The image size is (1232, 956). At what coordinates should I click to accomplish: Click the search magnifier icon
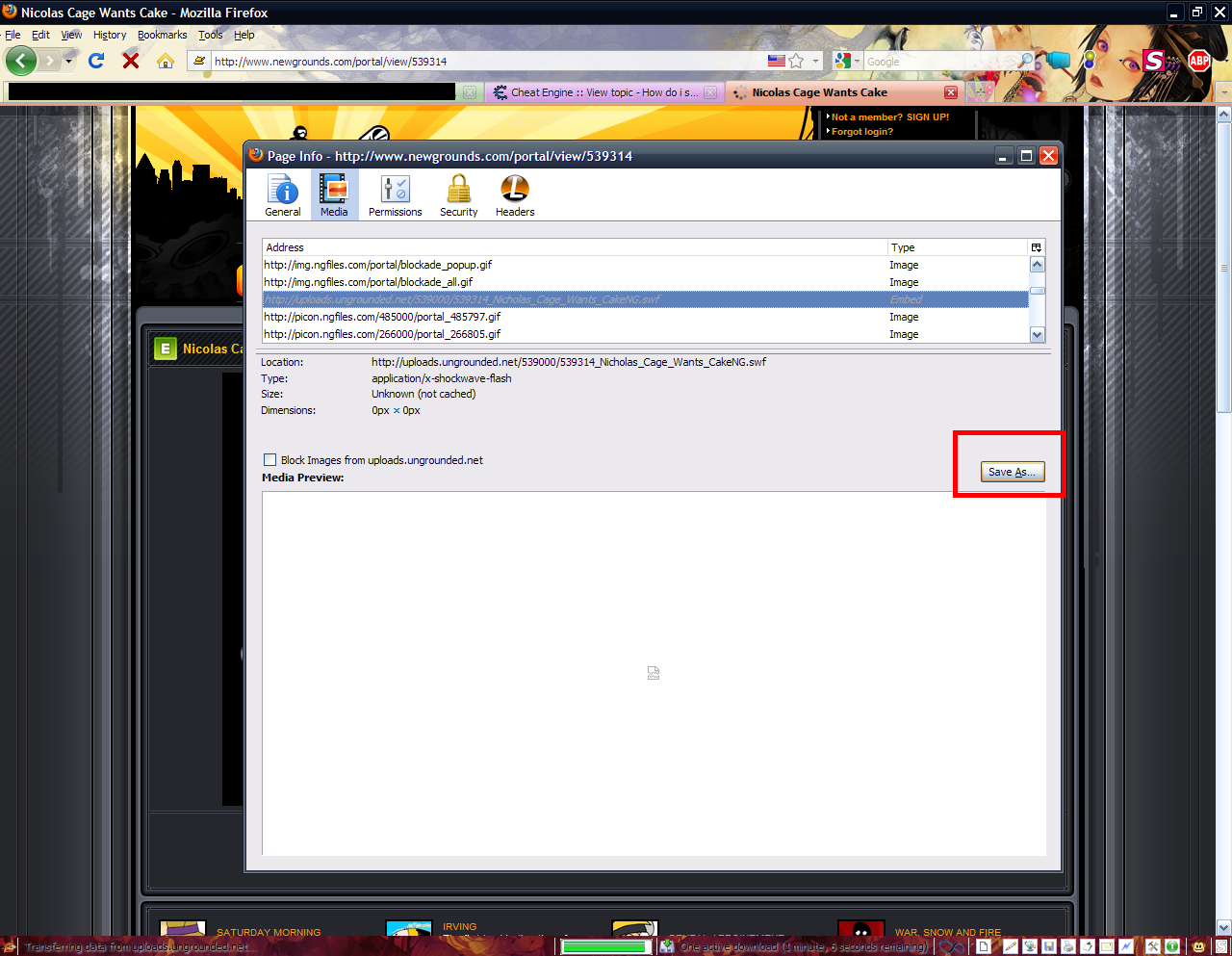[1026, 61]
